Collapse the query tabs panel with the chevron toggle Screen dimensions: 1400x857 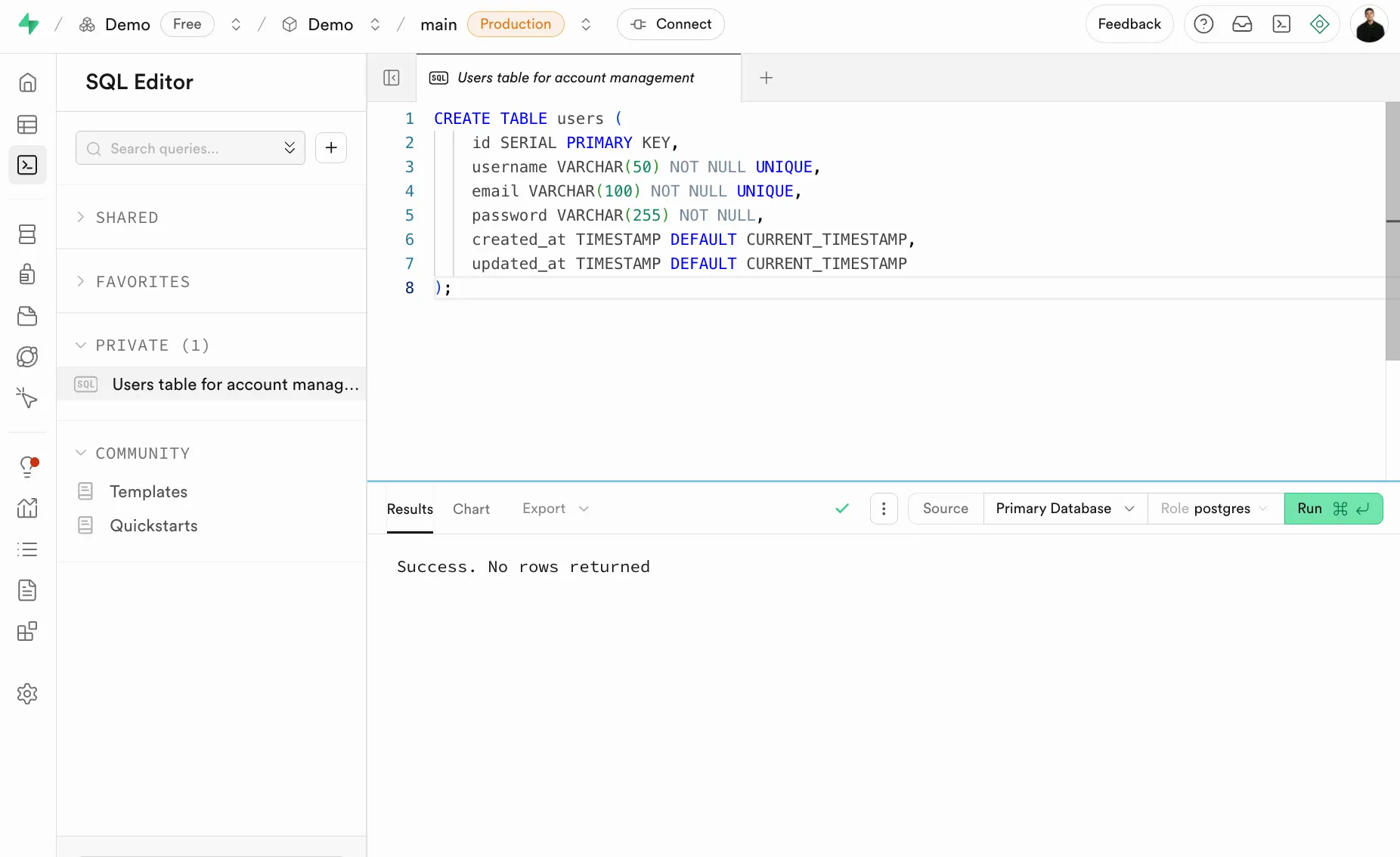[x=392, y=78]
